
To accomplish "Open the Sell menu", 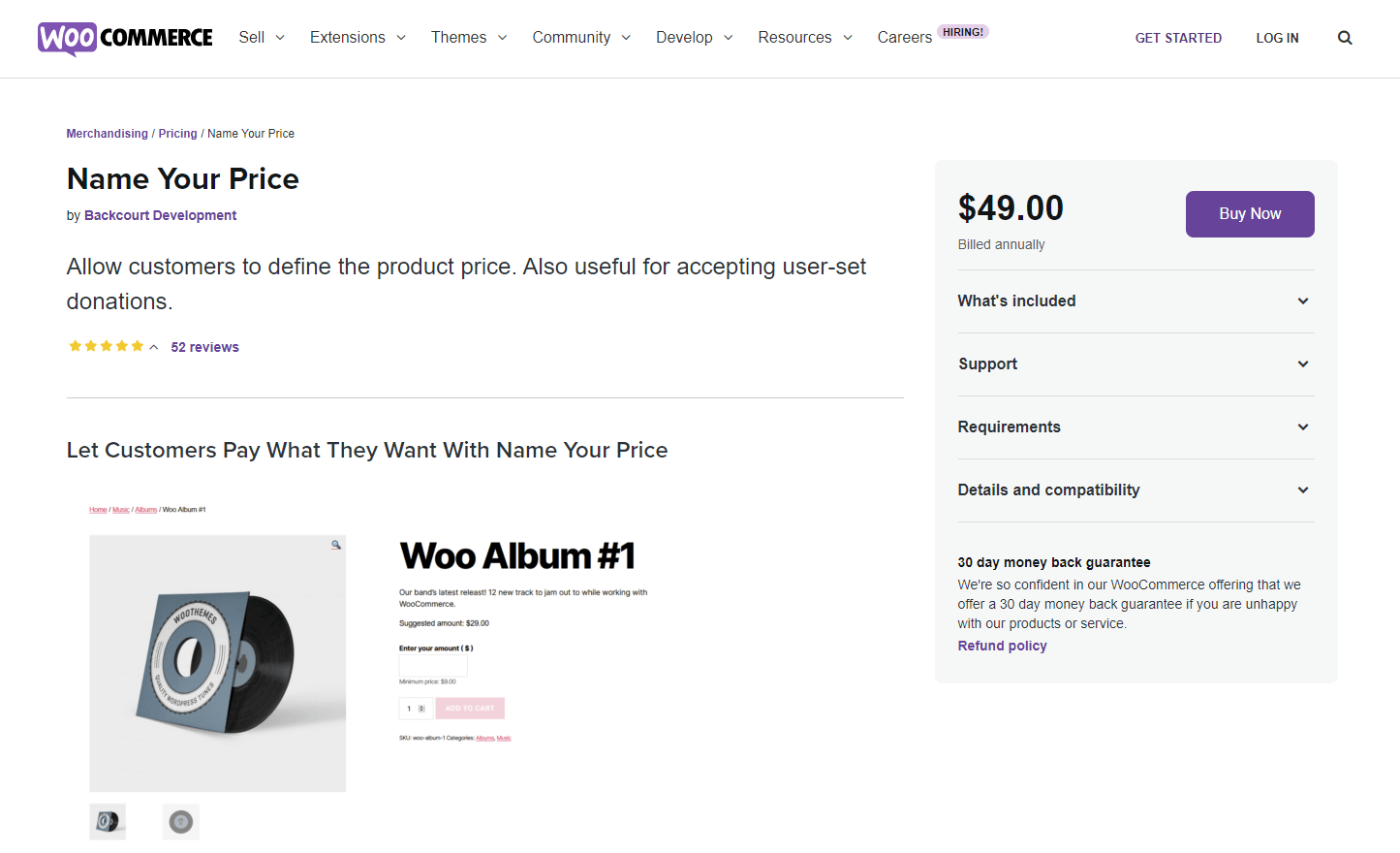I will tap(262, 38).
